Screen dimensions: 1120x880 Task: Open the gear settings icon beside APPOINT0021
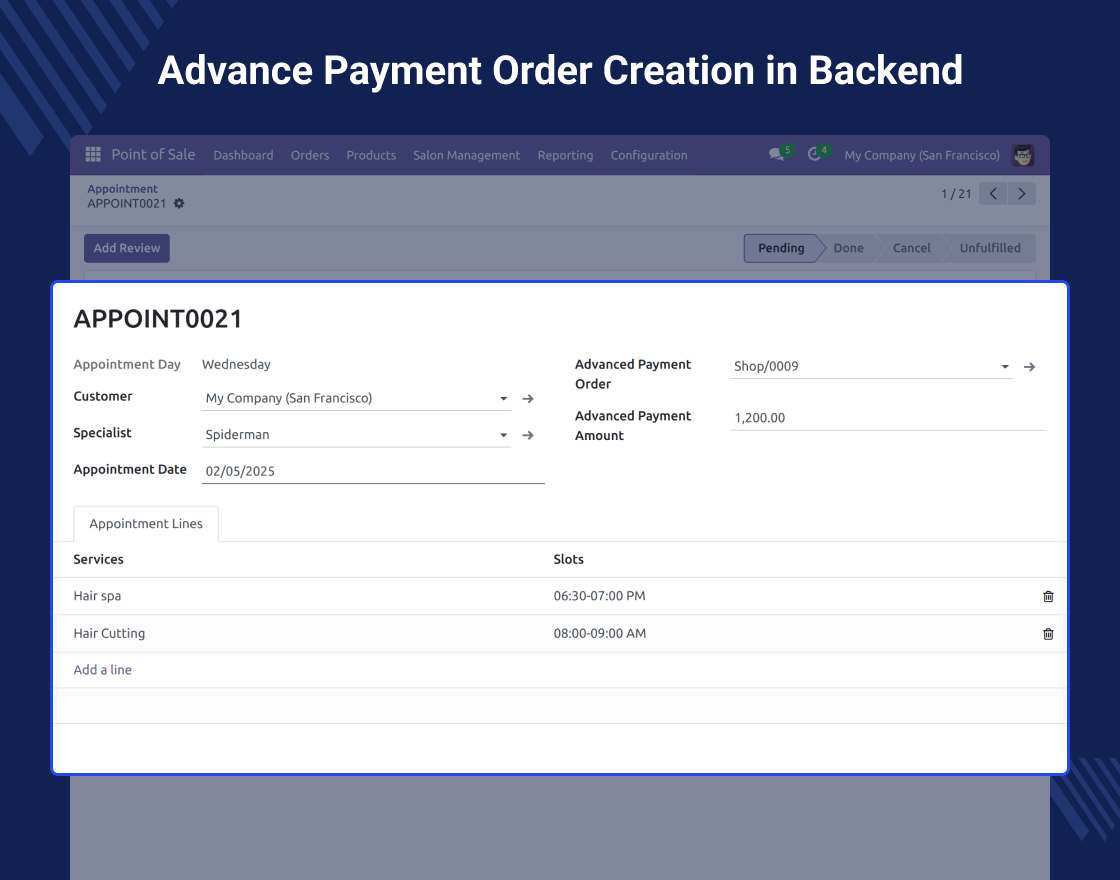pos(179,204)
